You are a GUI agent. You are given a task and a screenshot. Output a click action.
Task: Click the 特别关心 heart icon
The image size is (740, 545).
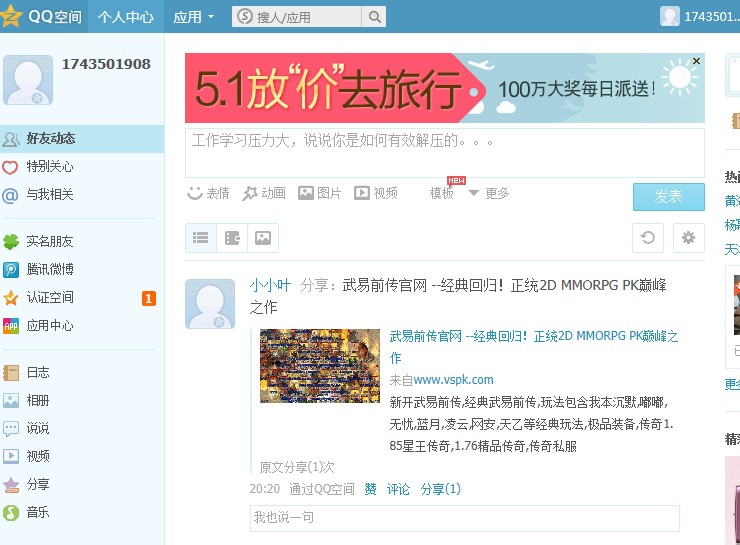10,167
